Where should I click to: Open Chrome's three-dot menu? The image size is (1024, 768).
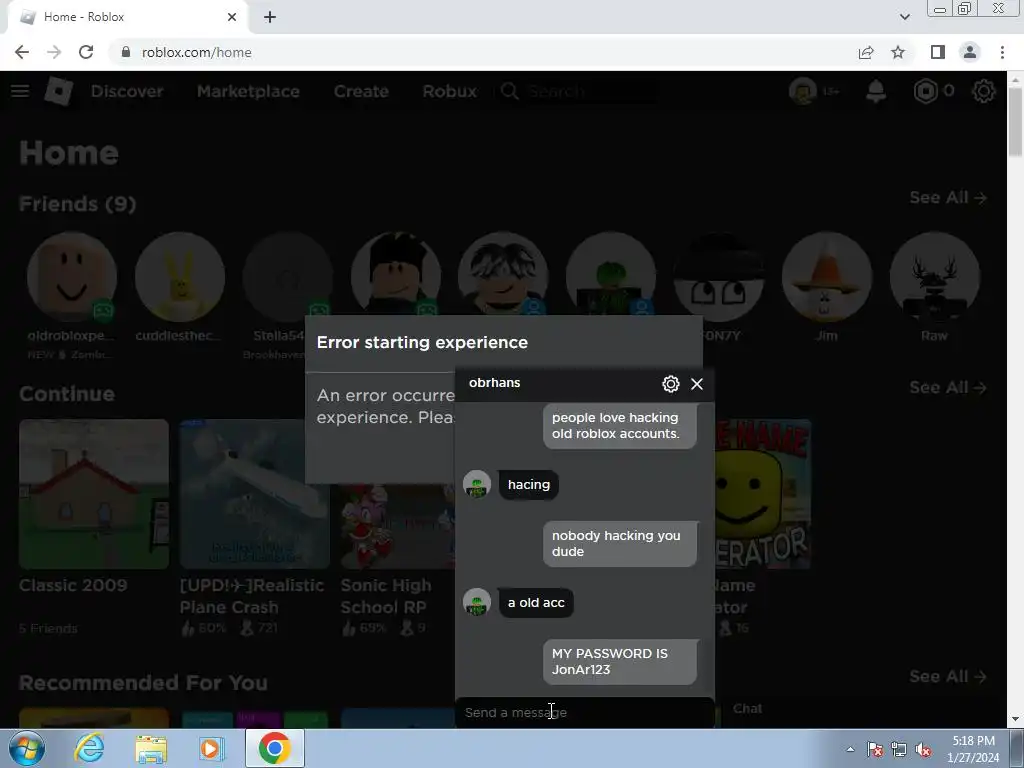click(1002, 52)
